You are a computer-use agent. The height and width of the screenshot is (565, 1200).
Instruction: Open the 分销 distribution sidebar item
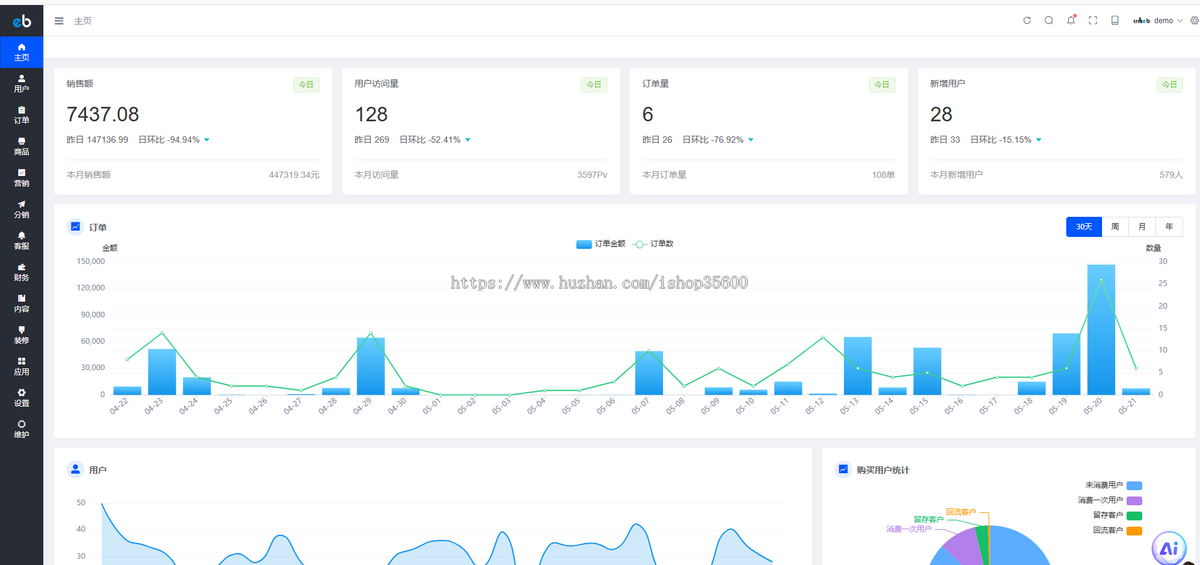pos(21,209)
